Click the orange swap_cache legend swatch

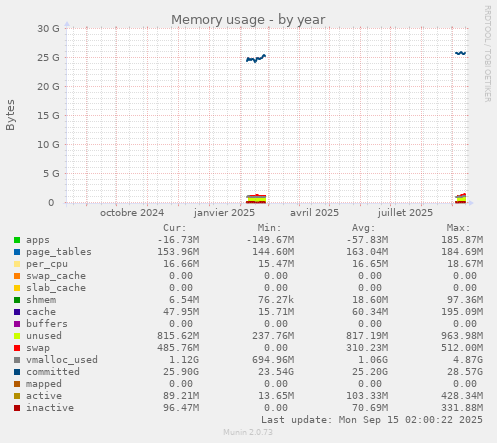pos(17,276)
